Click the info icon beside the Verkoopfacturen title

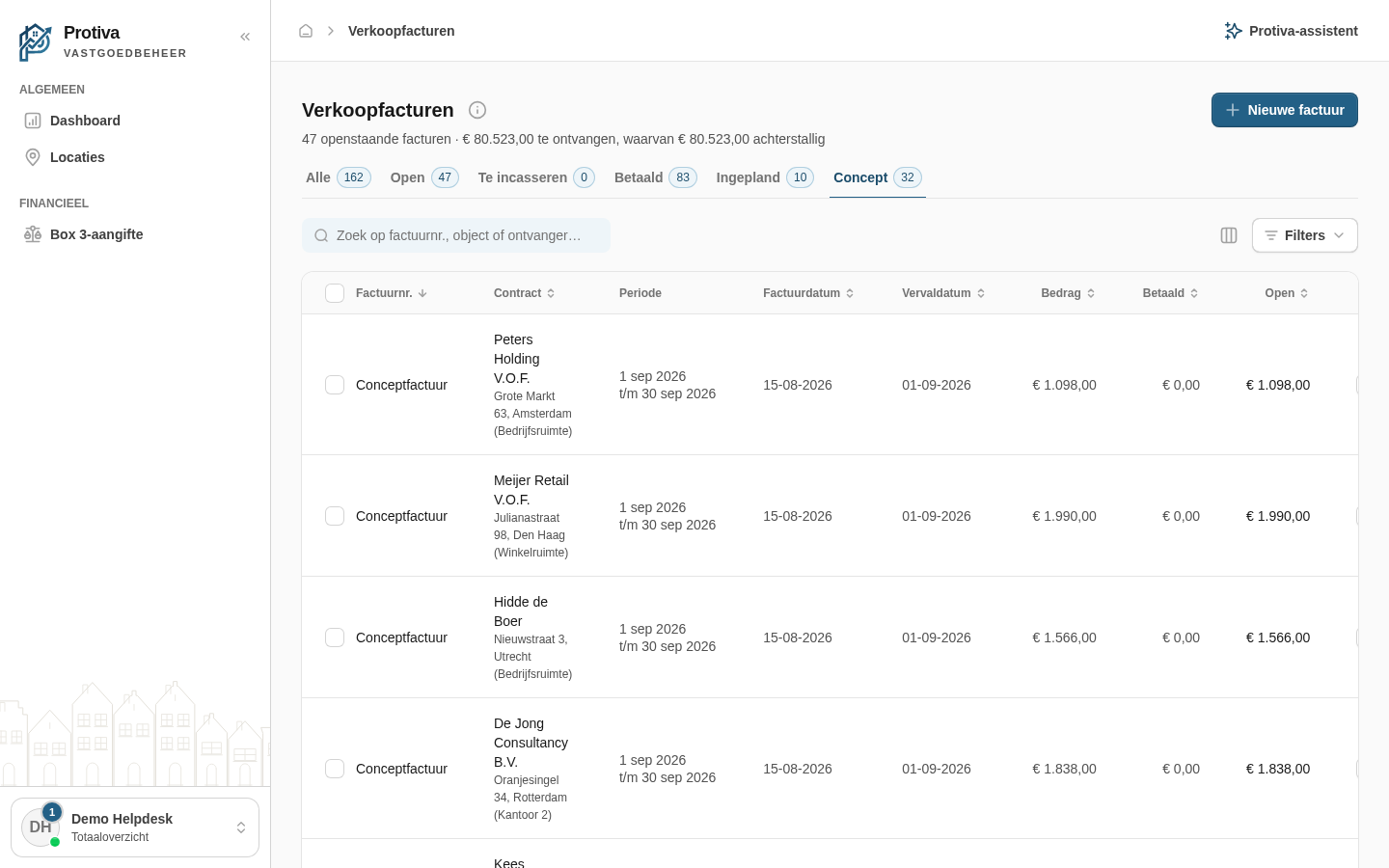[477, 110]
